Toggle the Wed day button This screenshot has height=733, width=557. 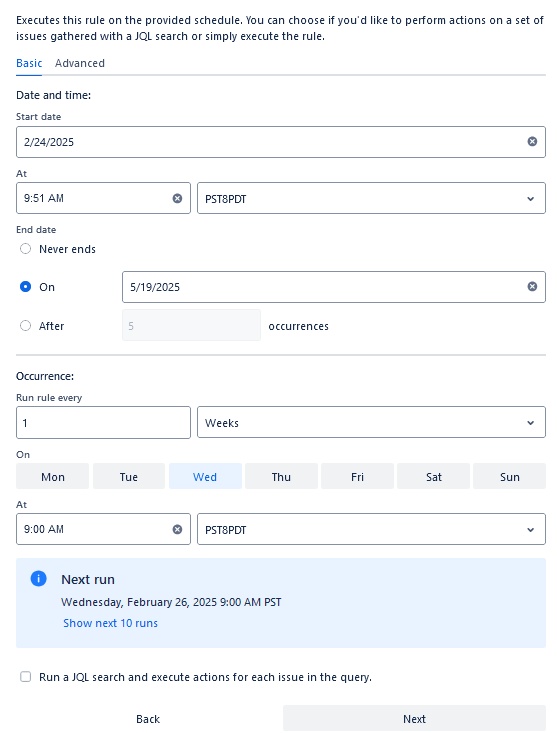205,476
